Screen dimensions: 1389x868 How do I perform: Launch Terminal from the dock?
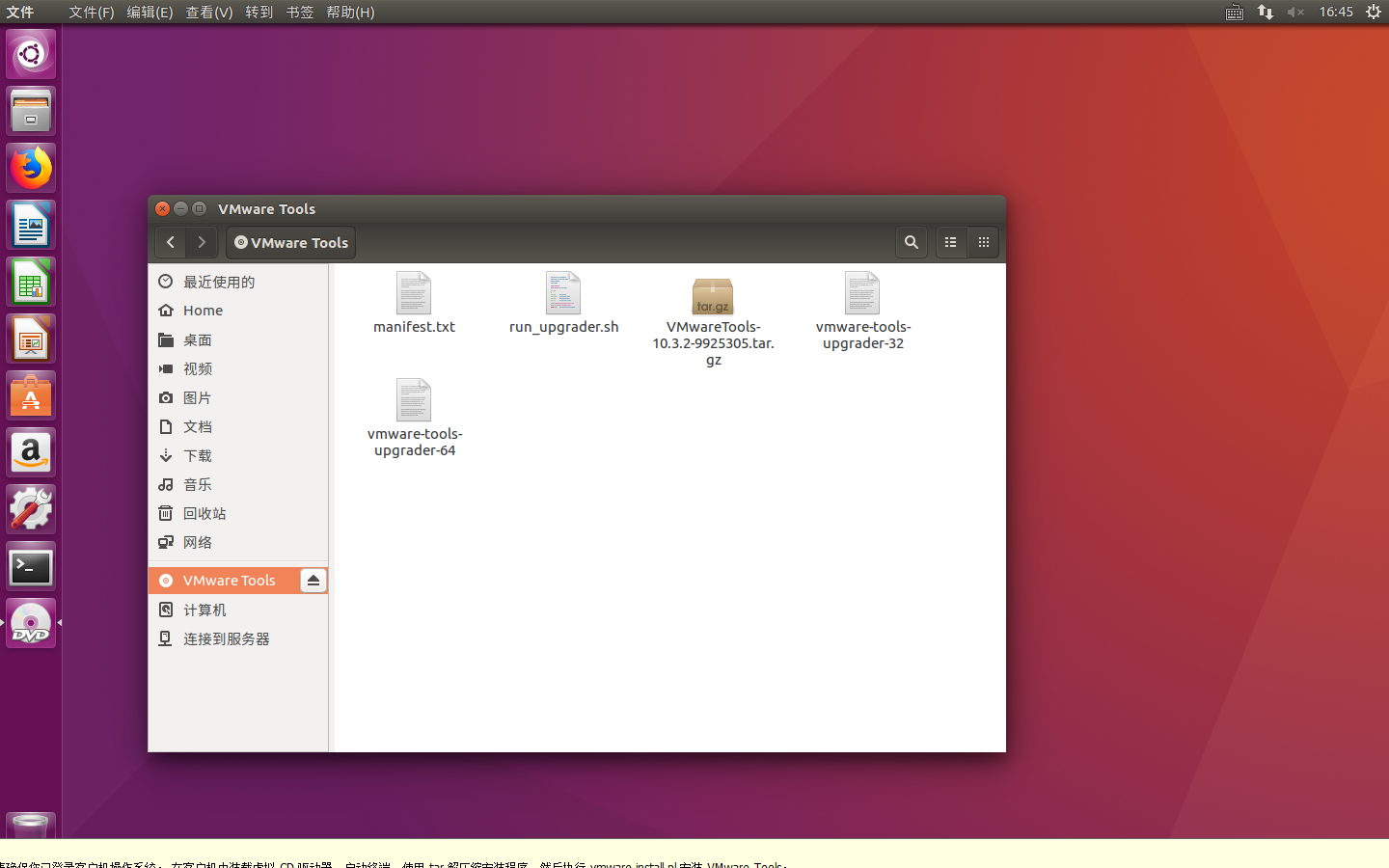[30, 567]
